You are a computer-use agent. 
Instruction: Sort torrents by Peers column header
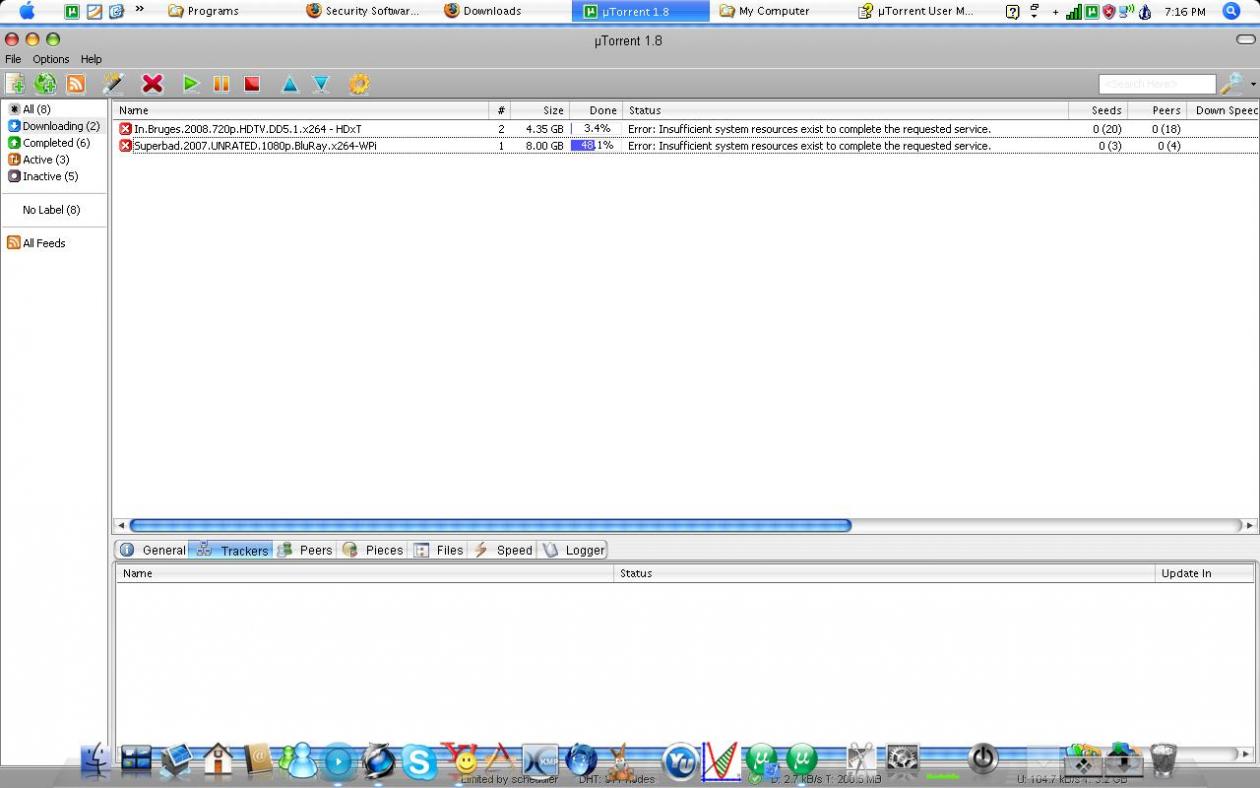tap(1157, 110)
